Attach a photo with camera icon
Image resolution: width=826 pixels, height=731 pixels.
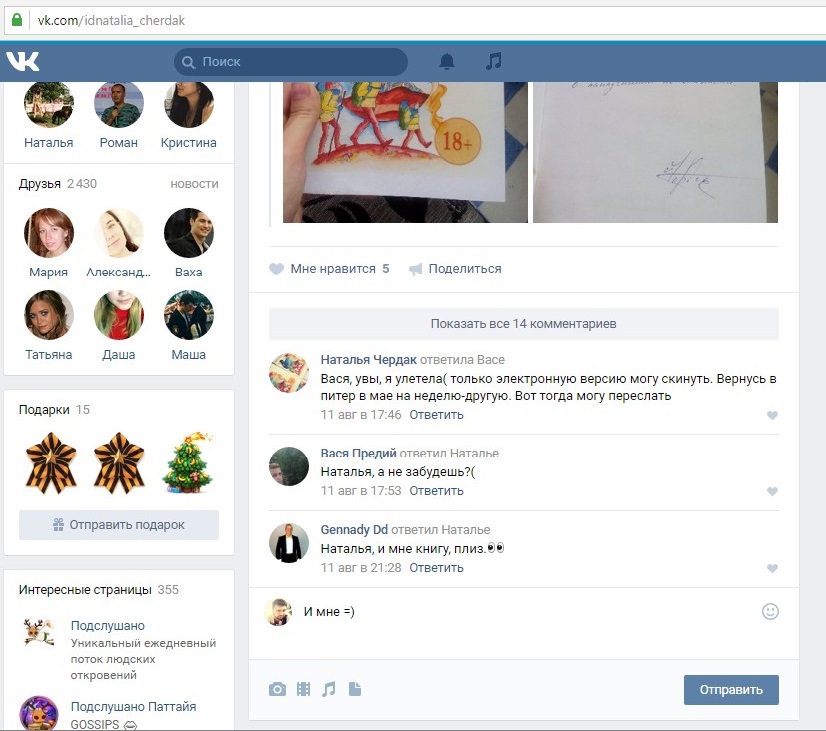tap(277, 689)
